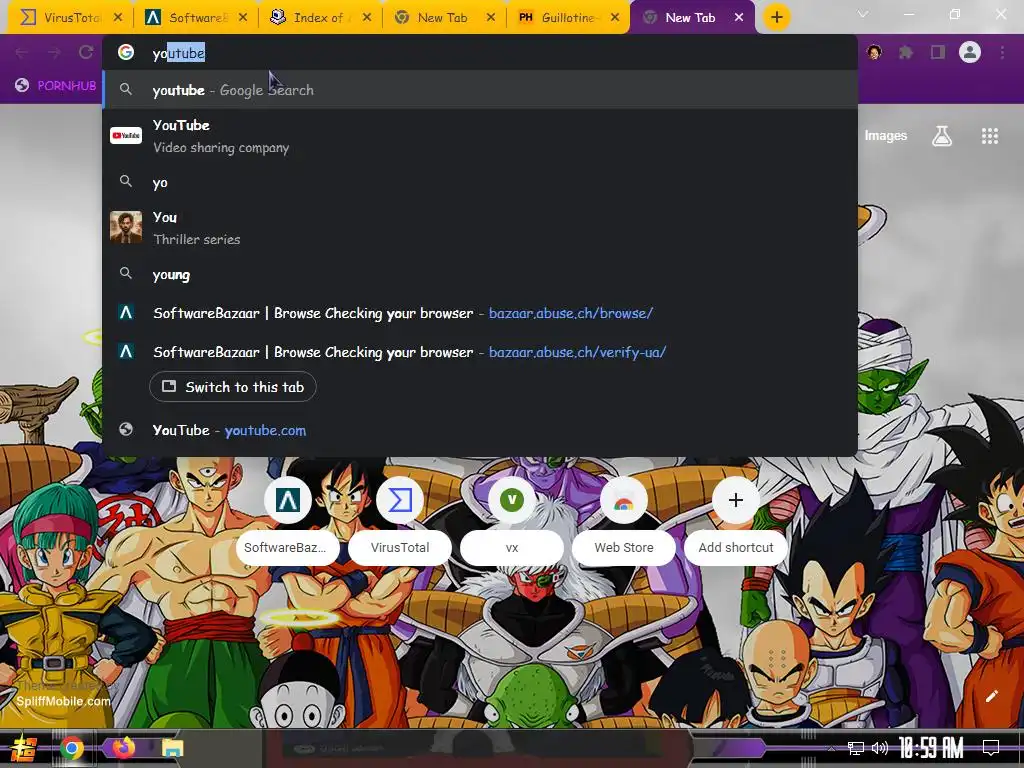Open File Explorer from the taskbar
This screenshot has width=1024, height=768.
(172, 748)
